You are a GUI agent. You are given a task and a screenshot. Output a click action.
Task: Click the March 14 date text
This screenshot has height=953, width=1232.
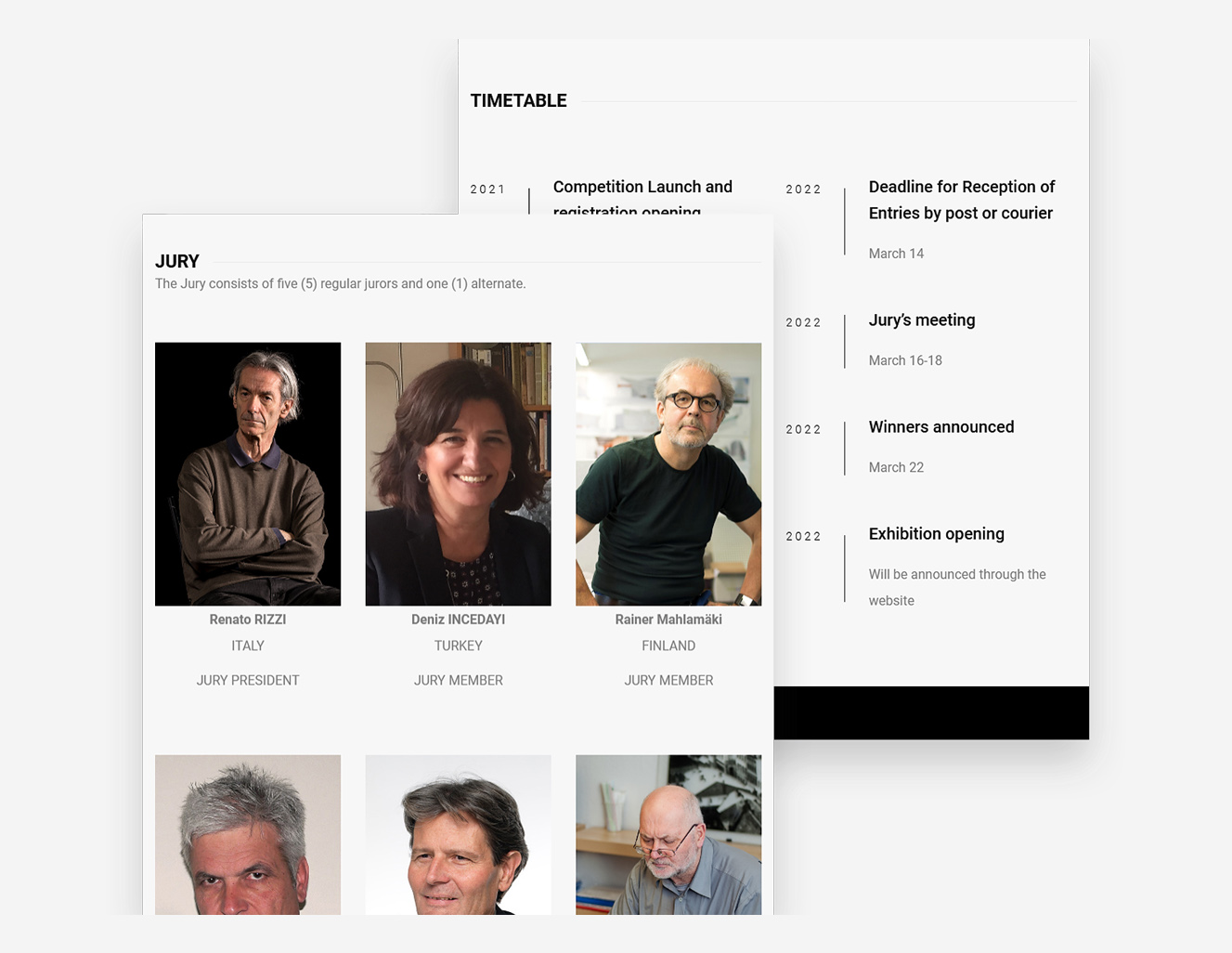click(x=896, y=254)
